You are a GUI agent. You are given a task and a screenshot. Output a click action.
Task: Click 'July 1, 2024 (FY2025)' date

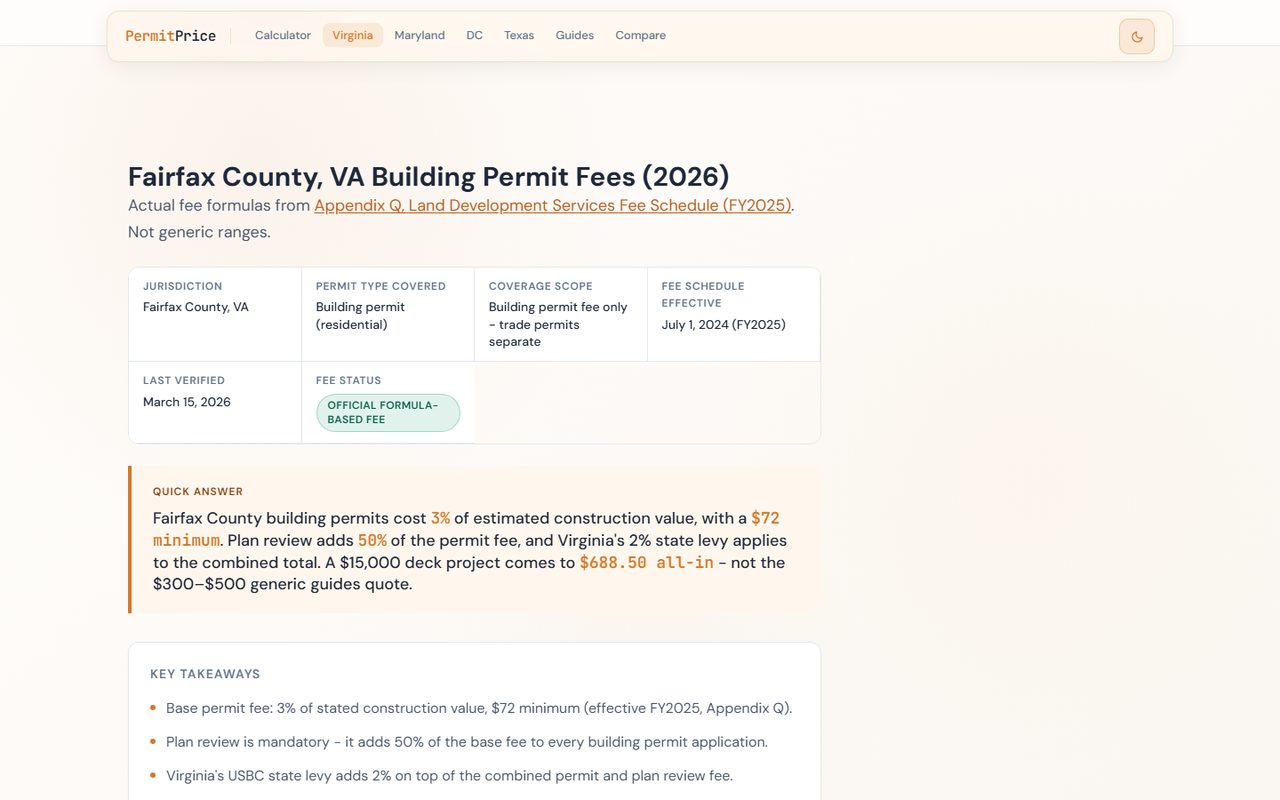pyautogui.click(x=724, y=325)
